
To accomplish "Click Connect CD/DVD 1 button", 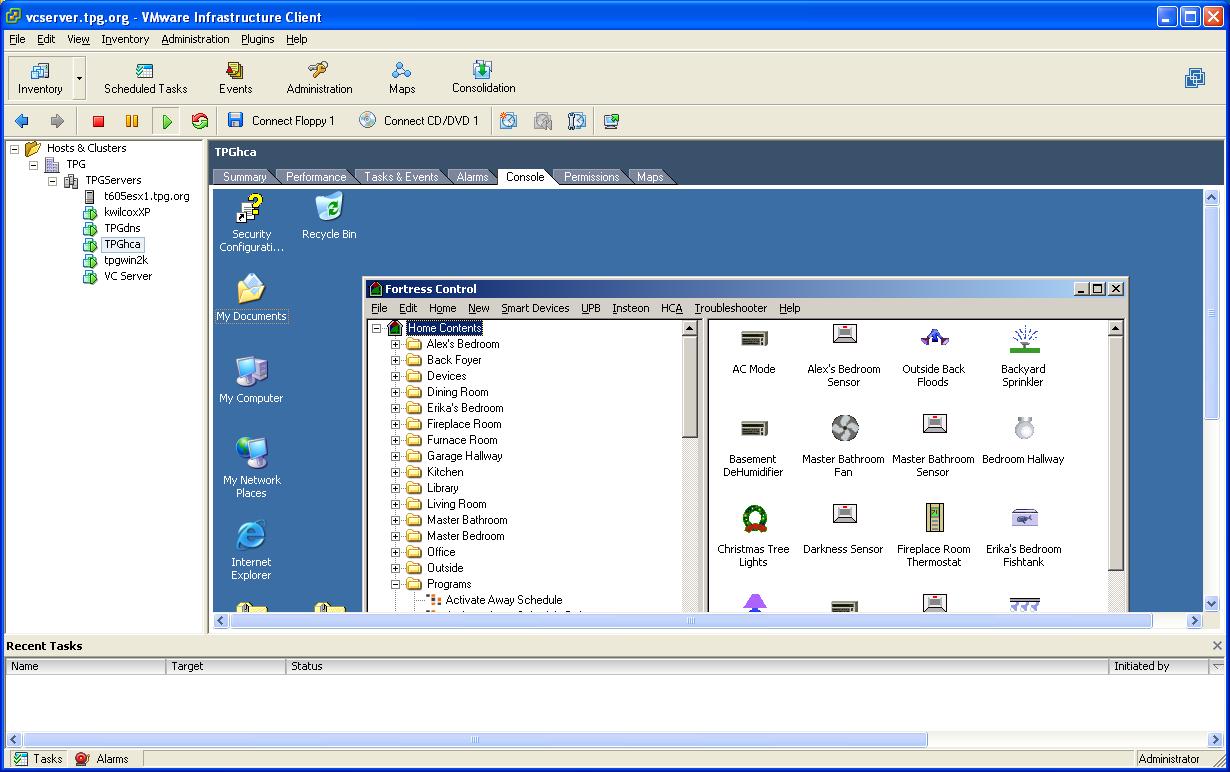I will click(x=419, y=121).
